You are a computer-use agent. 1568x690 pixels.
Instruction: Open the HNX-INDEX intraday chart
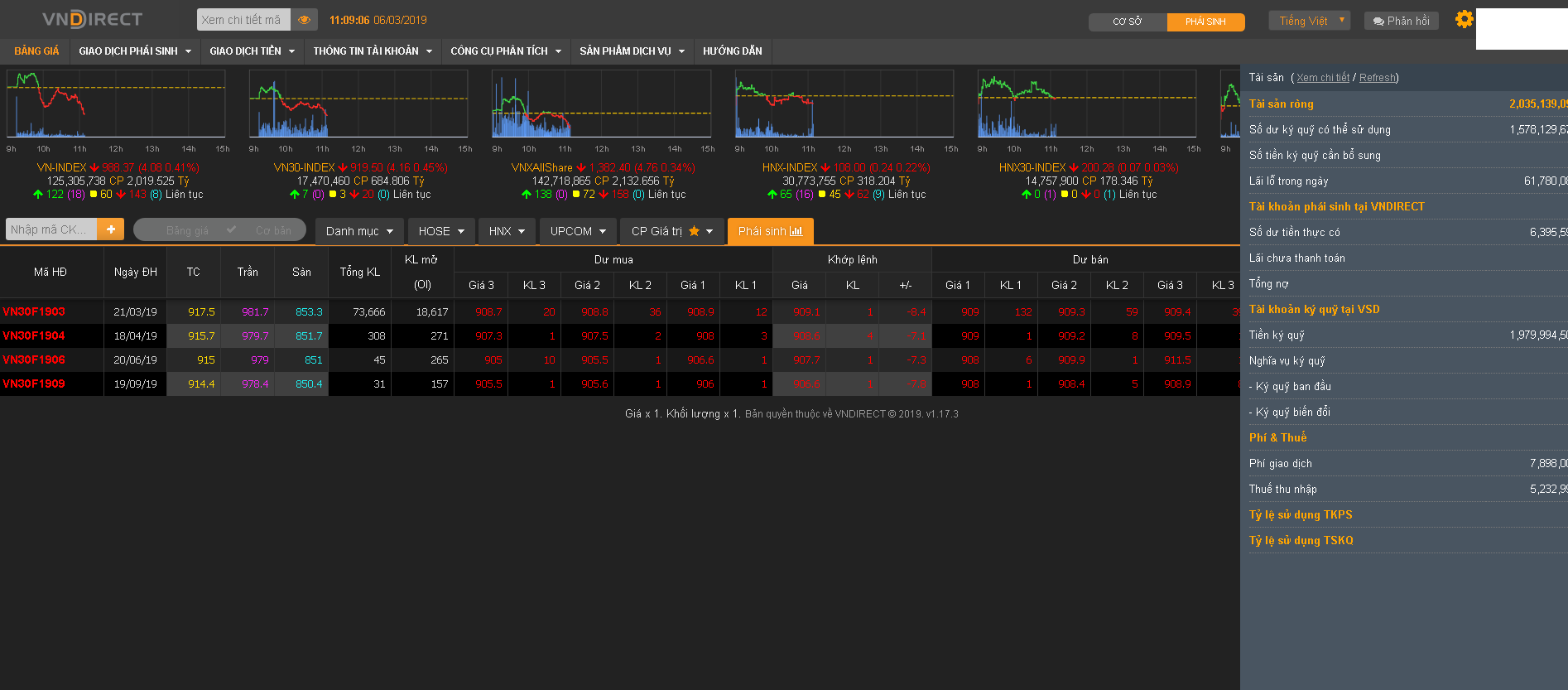point(844,104)
